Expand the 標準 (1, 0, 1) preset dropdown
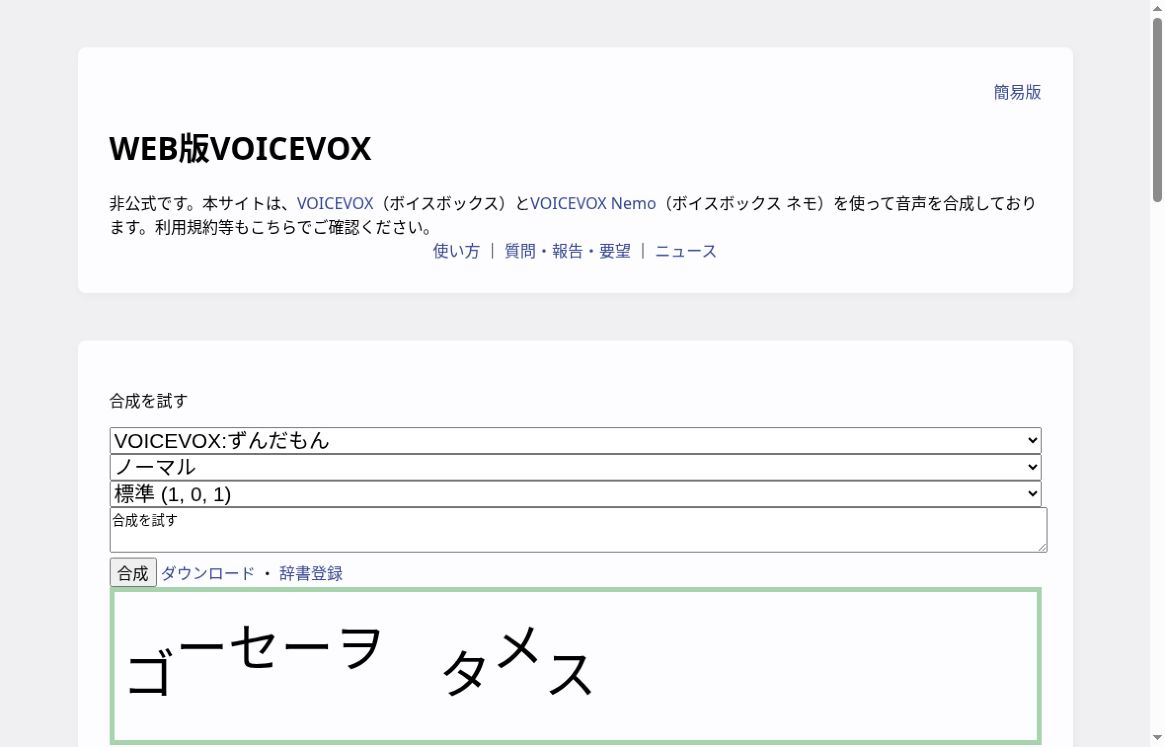 point(576,494)
